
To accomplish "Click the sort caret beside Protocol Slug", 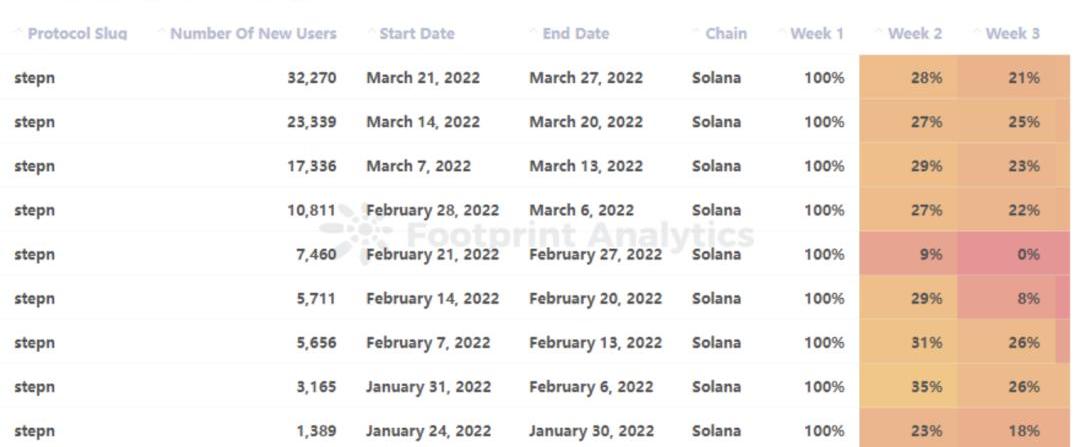I will click(19, 33).
